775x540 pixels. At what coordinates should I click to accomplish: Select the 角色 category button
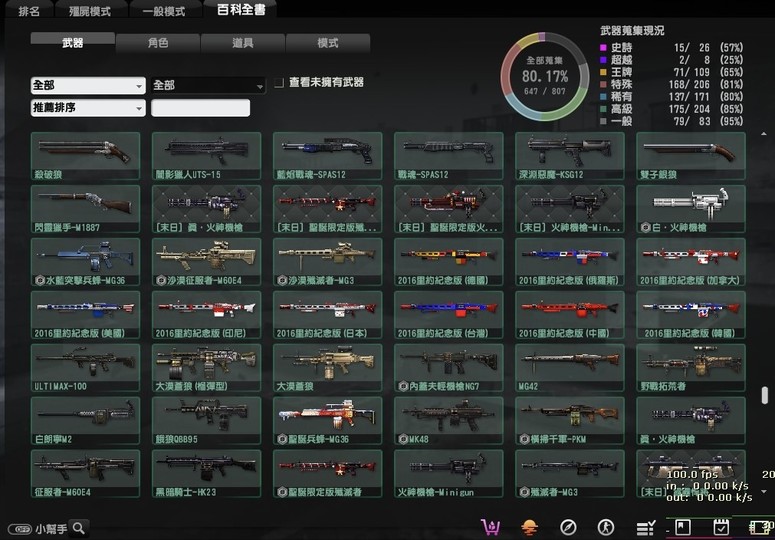(157, 43)
